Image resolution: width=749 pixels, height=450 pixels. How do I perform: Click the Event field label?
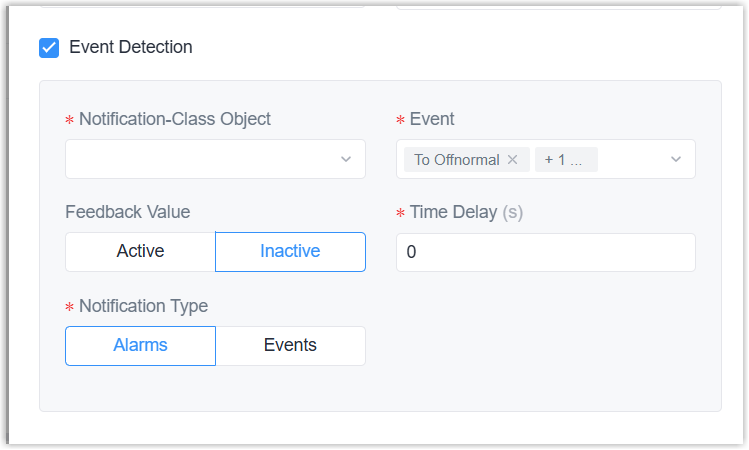[x=432, y=119]
